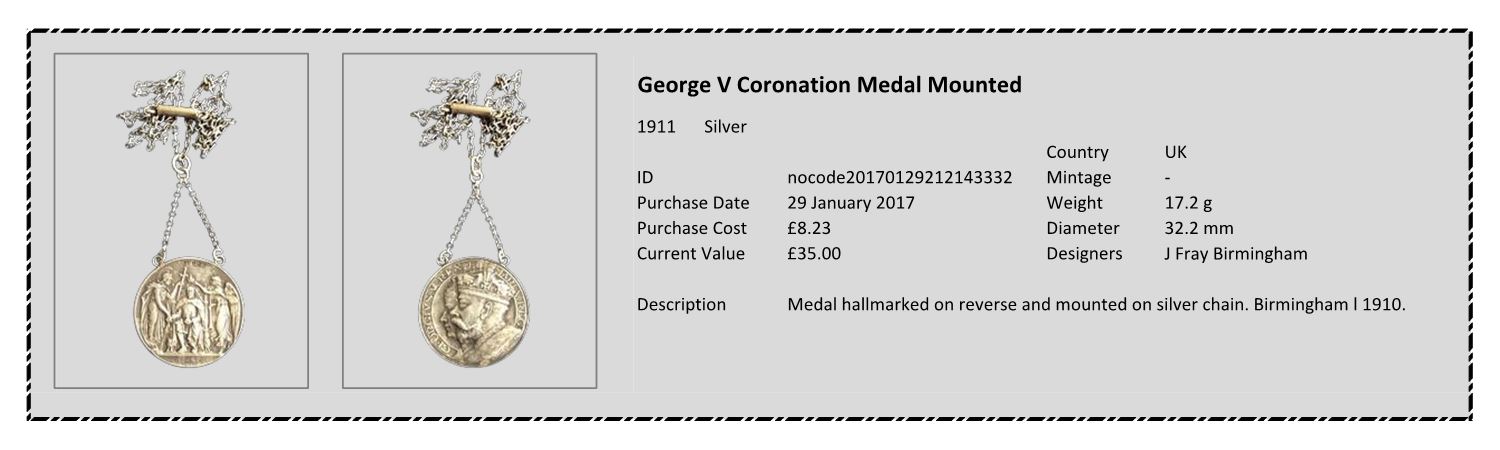
Task: Click the Diameter label
Action: (x=1083, y=228)
